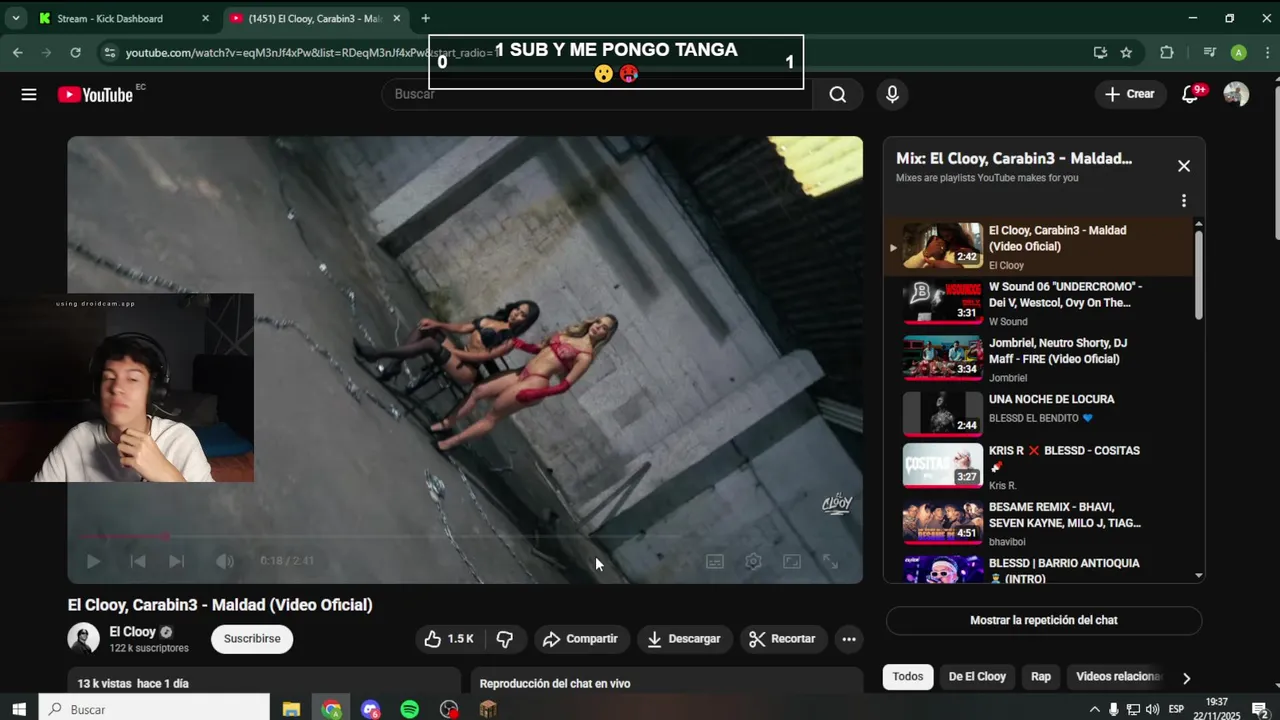This screenshot has height=720, width=1280.
Task: Expand the Chrome tab search dropdown
Action: [16, 18]
